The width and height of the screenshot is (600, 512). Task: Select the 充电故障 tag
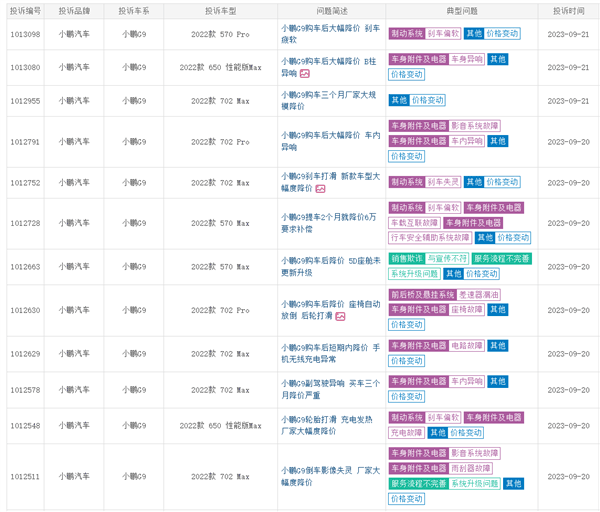click(406, 433)
